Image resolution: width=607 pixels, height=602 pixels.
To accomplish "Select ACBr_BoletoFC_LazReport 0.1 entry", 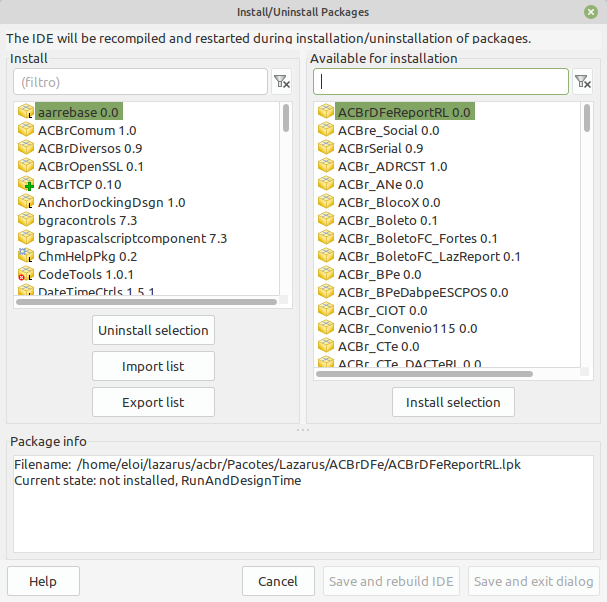I will coord(429,256).
